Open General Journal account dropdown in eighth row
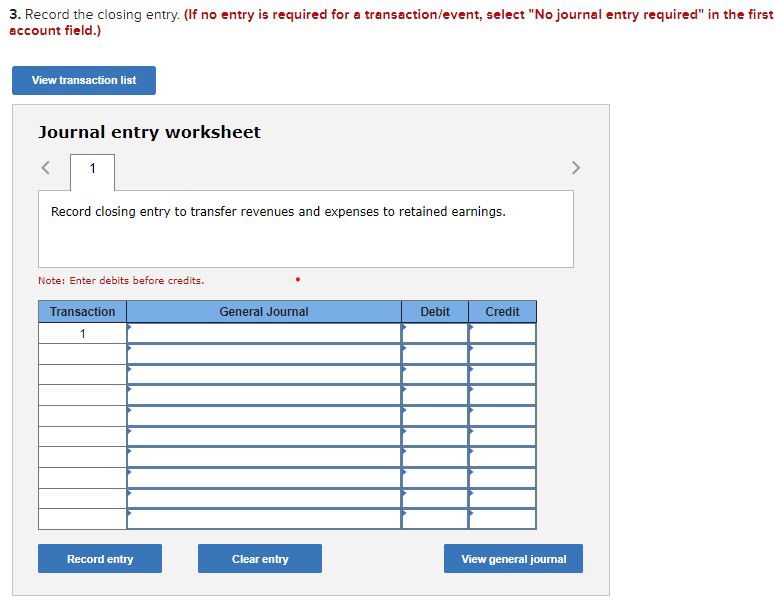Image resolution: width=775 pixels, height=601 pixels. pyautogui.click(x=264, y=478)
